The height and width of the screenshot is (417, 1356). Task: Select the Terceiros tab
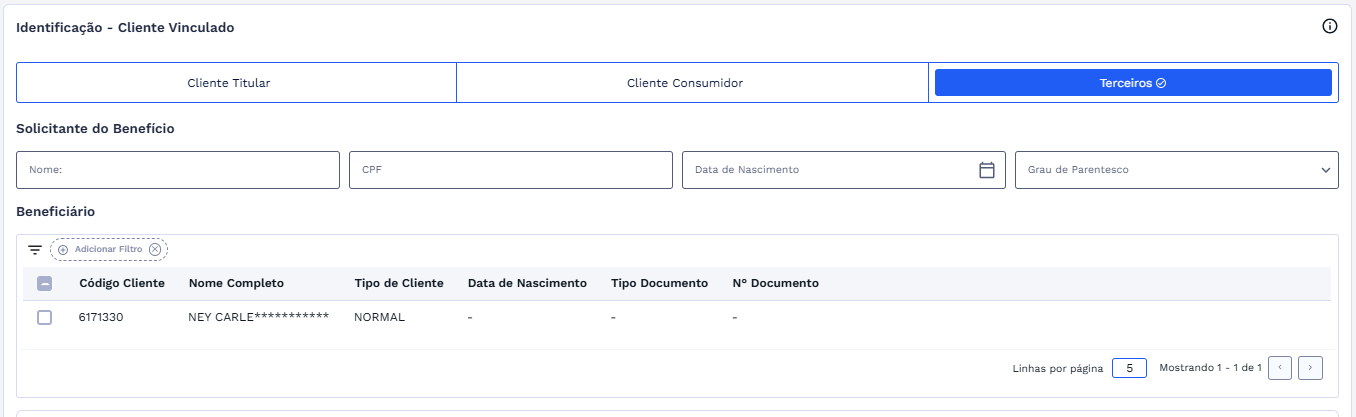(1132, 83)
